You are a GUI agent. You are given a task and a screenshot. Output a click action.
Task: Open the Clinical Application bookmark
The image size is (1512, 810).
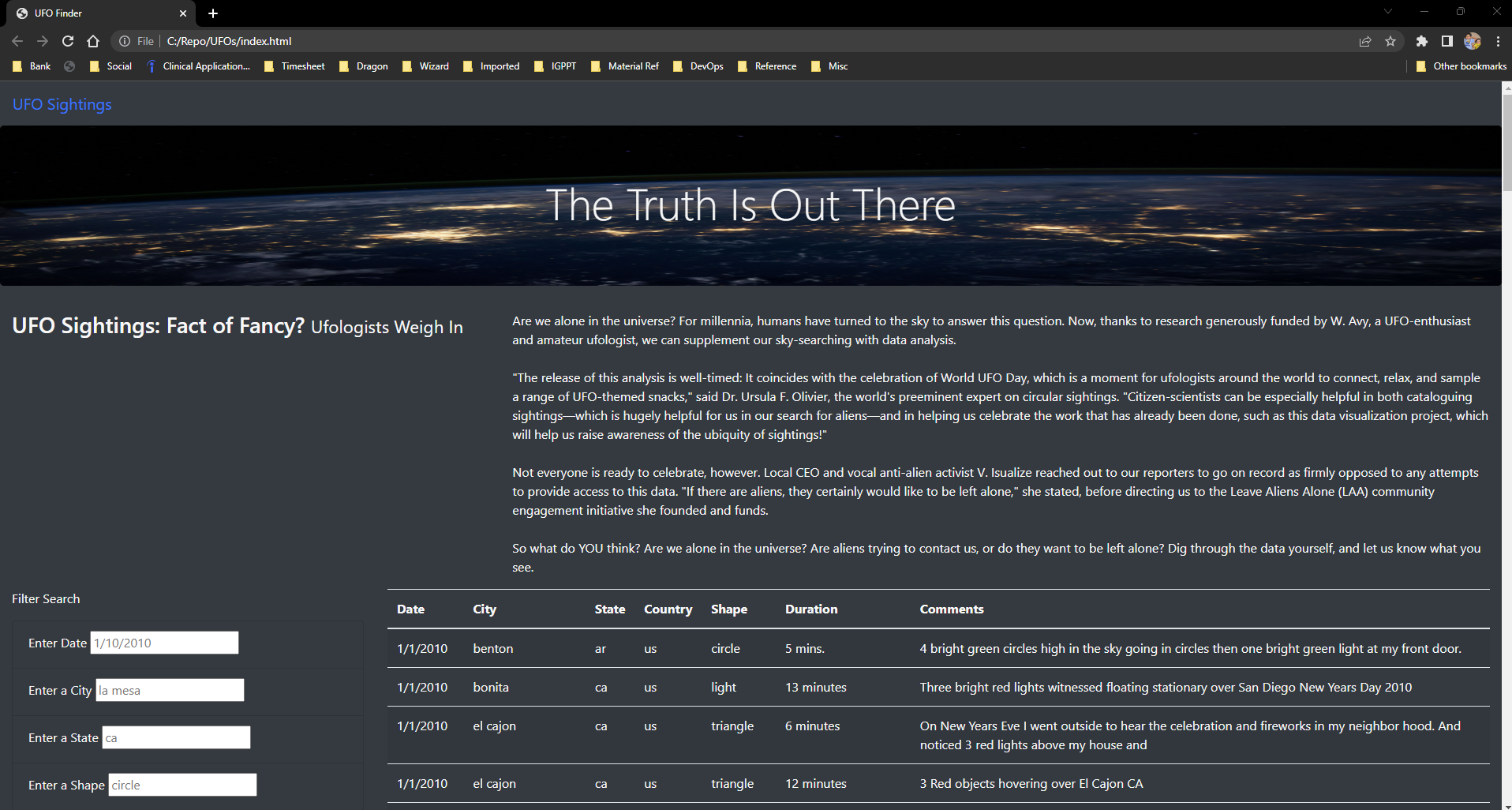198,66
